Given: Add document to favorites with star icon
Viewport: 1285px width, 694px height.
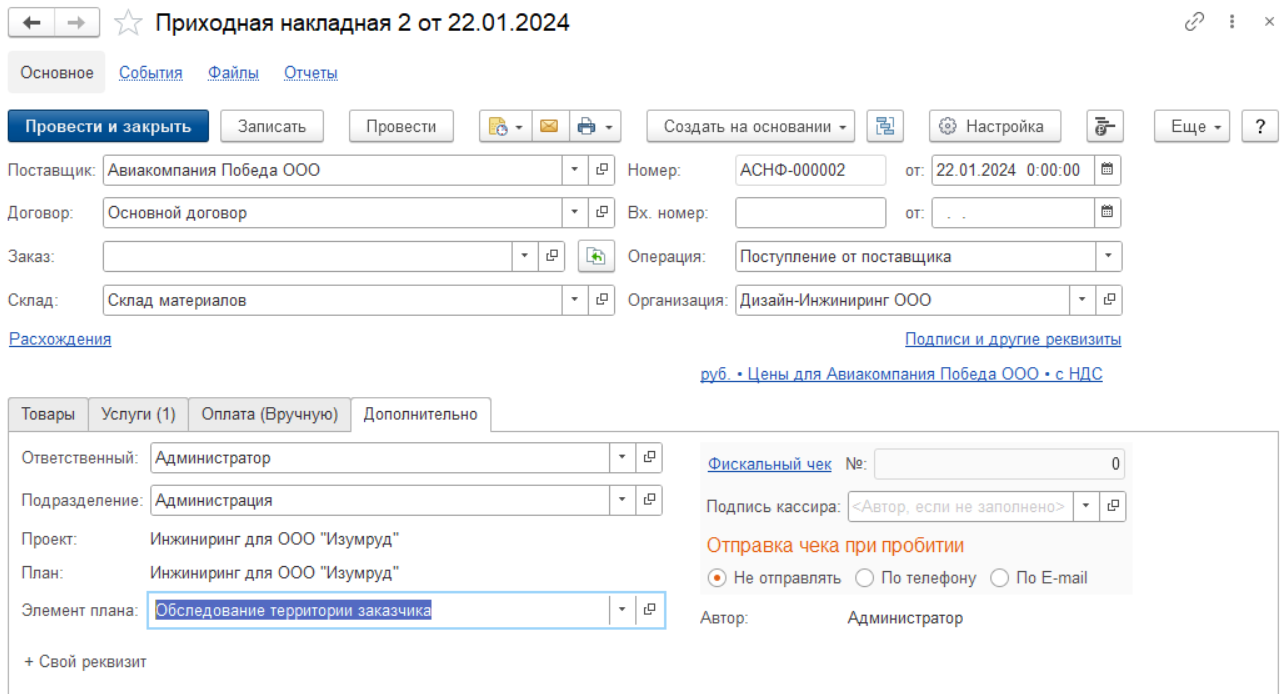Looking at the screenshot, I should coord(128,22).
